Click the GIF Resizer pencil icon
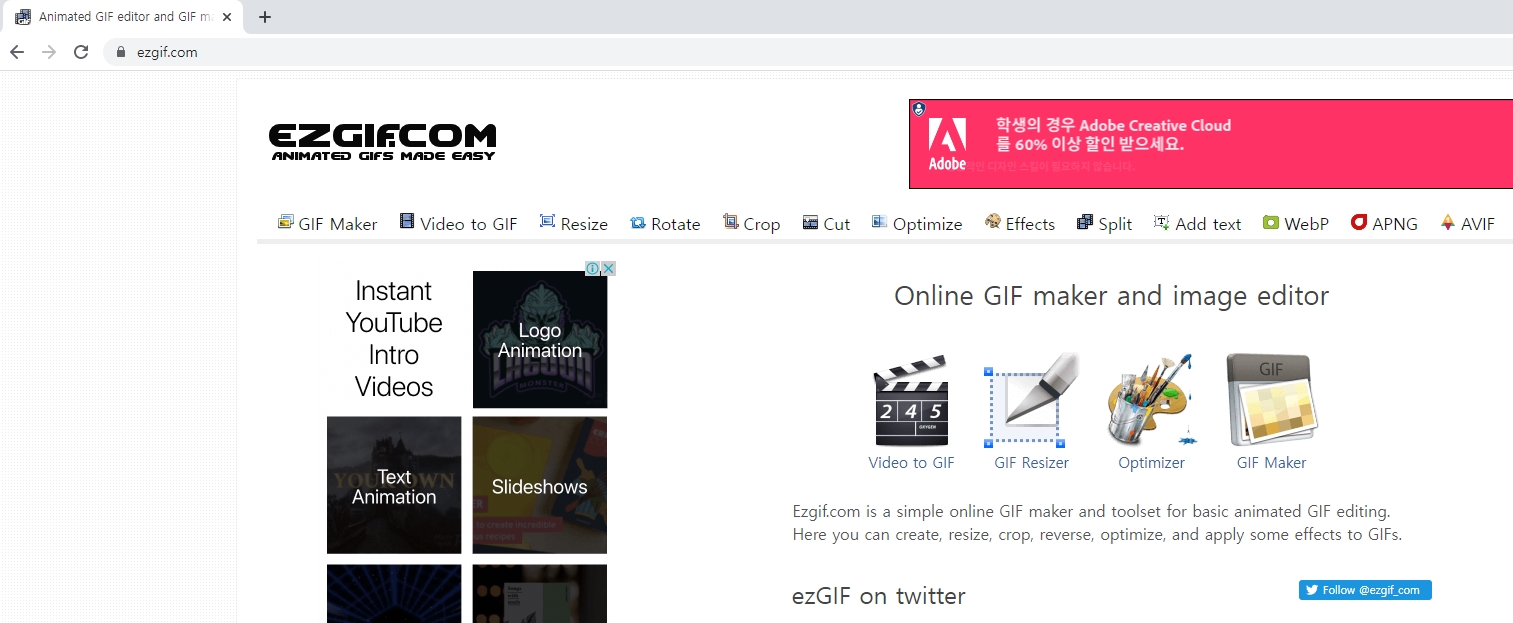The image size is (1513, 623). (x=1031, y=400)
